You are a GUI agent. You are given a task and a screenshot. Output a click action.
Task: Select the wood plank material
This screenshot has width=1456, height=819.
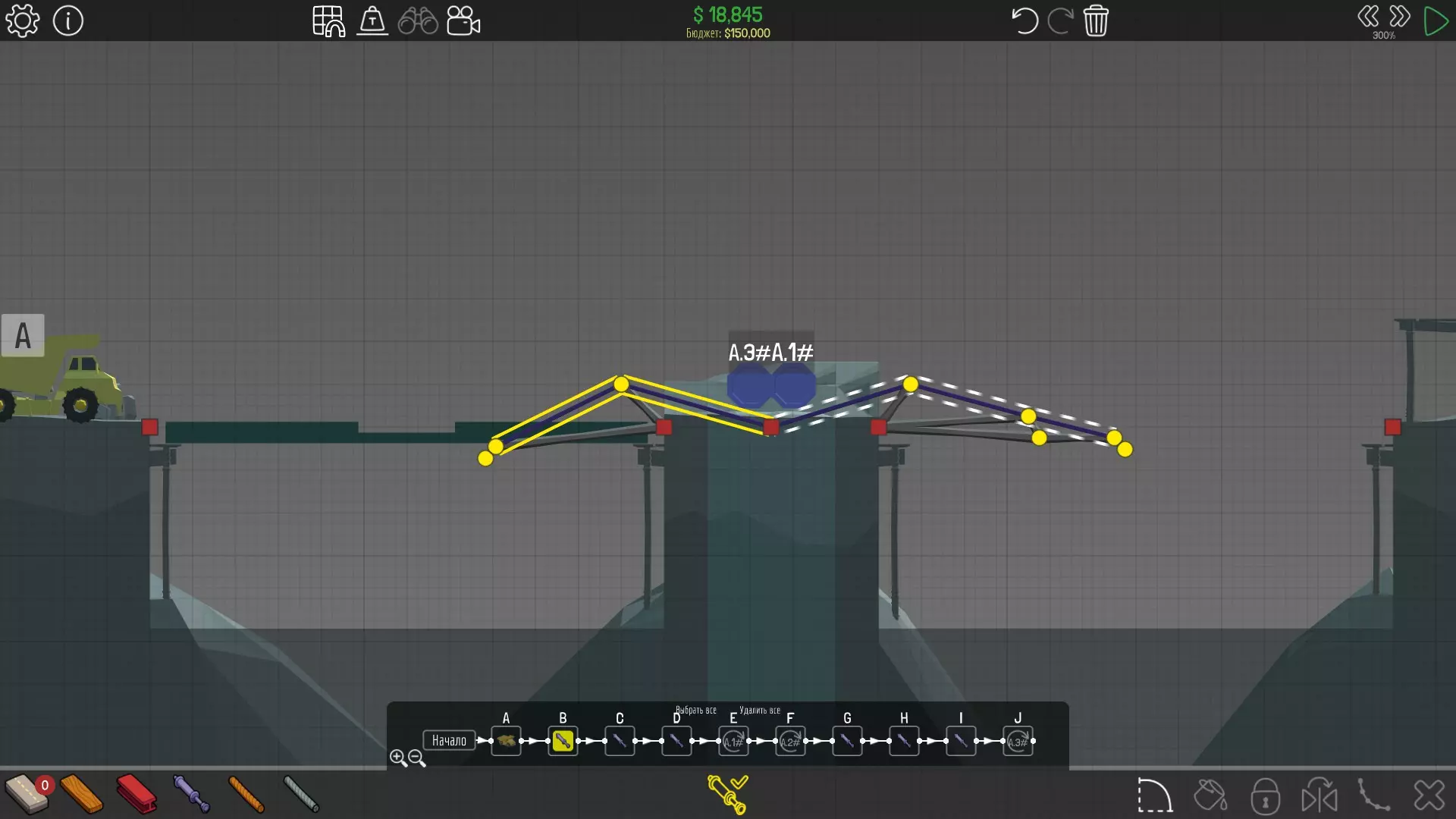pos(81,794)
